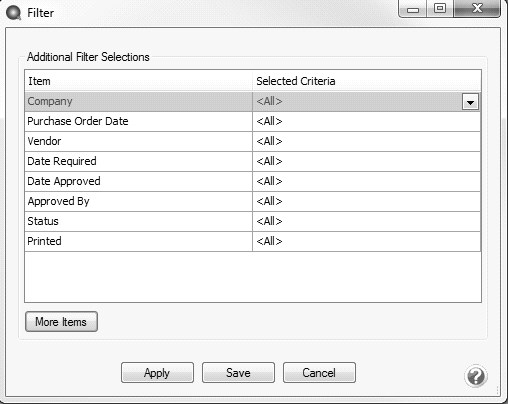
Task: Click the Status criteria cell
Action: point(367,221)
